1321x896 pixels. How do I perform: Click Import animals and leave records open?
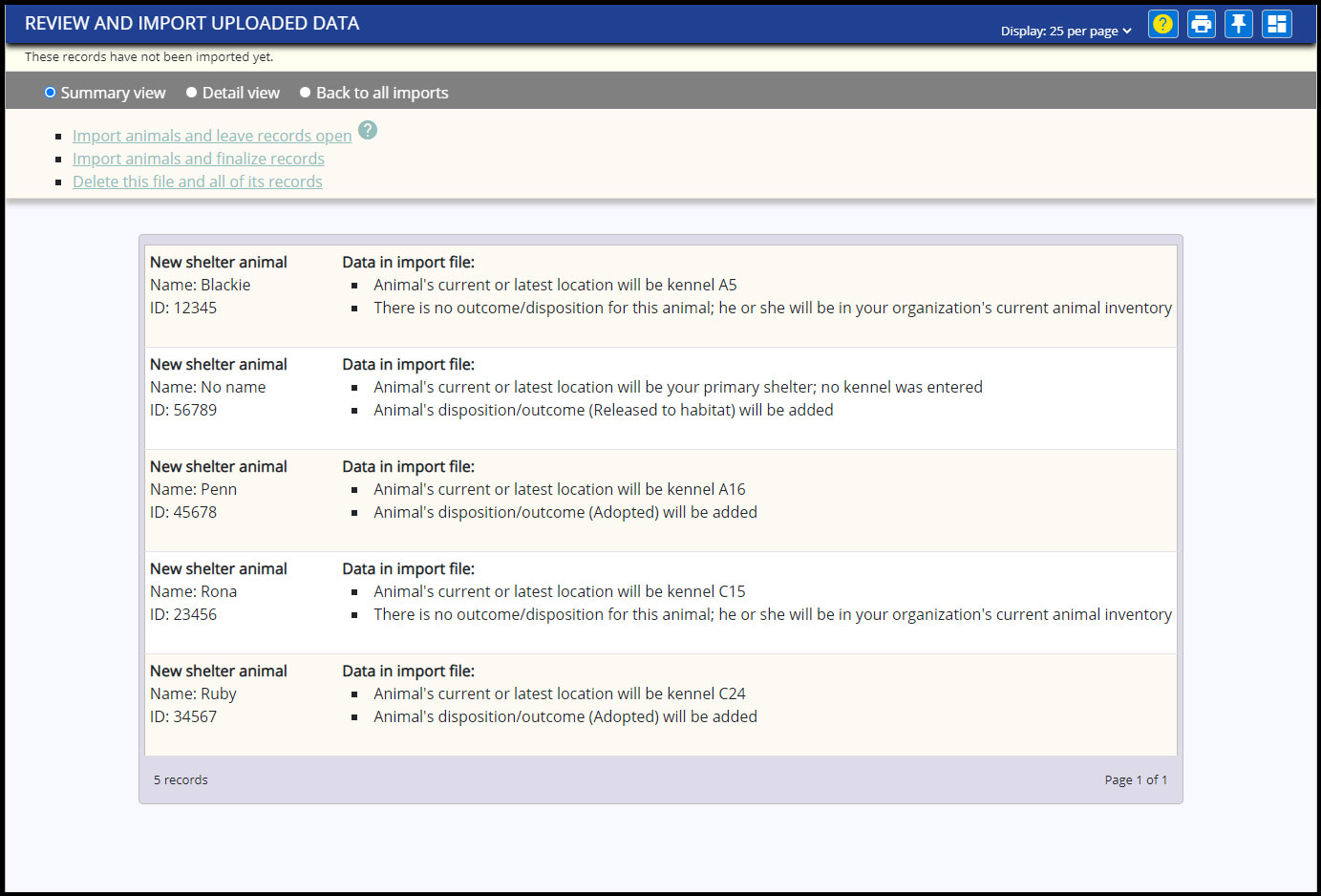click(212, 136)
